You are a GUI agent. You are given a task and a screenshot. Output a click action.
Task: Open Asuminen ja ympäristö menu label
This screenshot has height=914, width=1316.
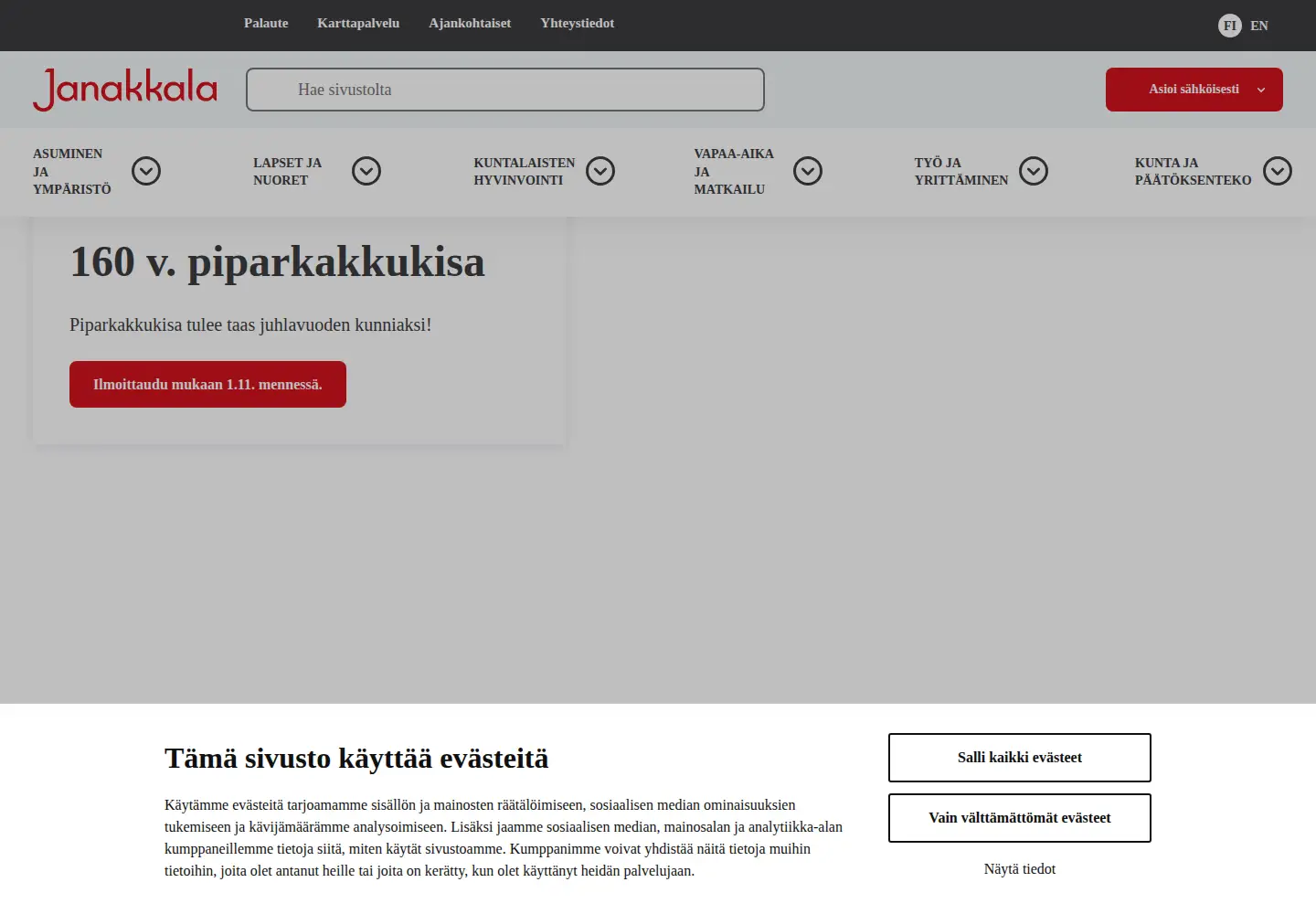72,171
